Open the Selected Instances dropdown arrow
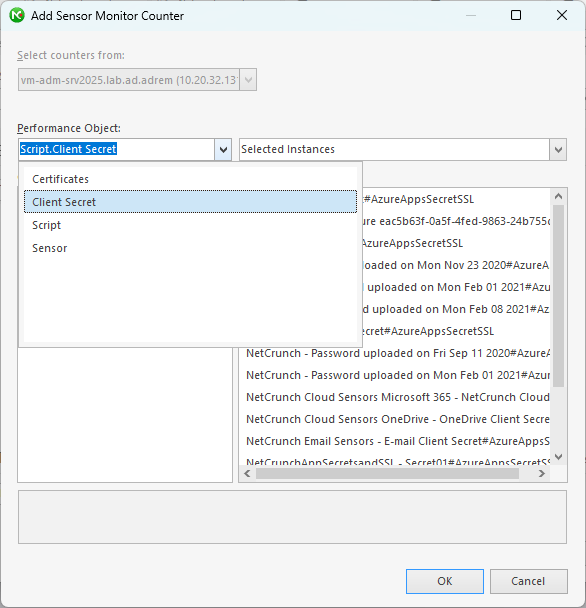Screen dimensions: 586x608 click(x=558, y=149)
